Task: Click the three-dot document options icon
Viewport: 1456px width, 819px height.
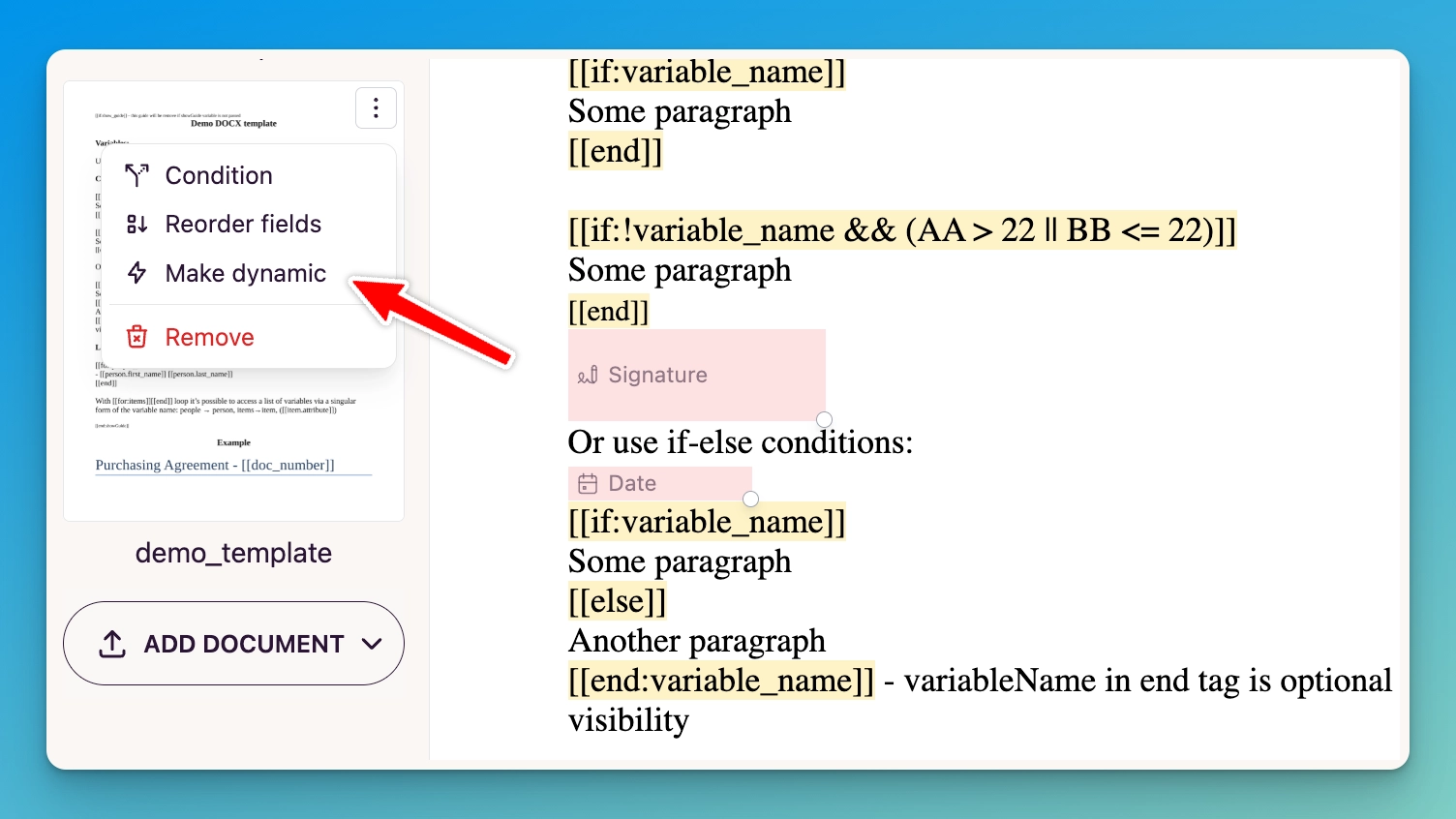Action: (376, 108)
